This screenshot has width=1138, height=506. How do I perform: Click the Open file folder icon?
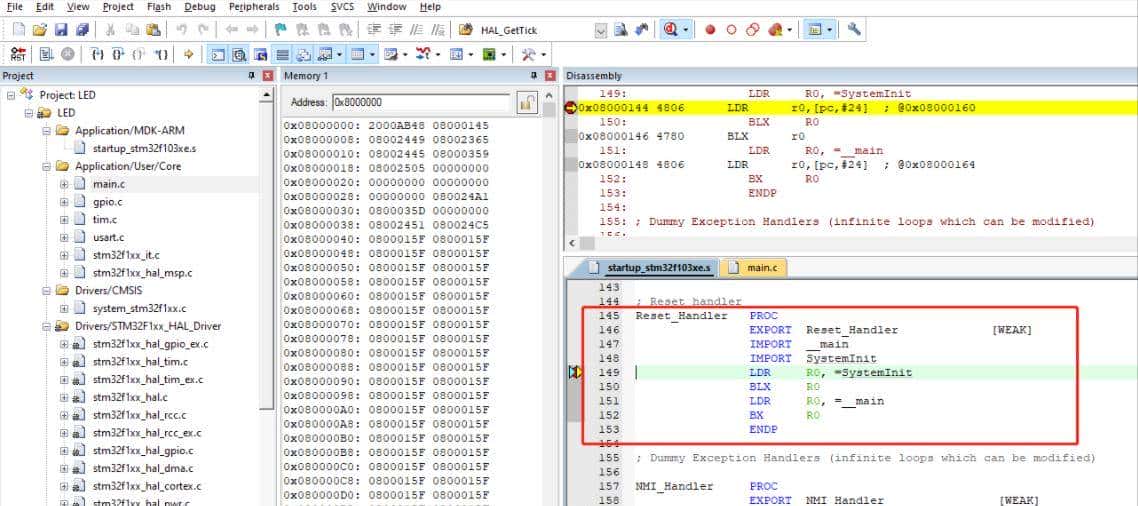point(40,30)
